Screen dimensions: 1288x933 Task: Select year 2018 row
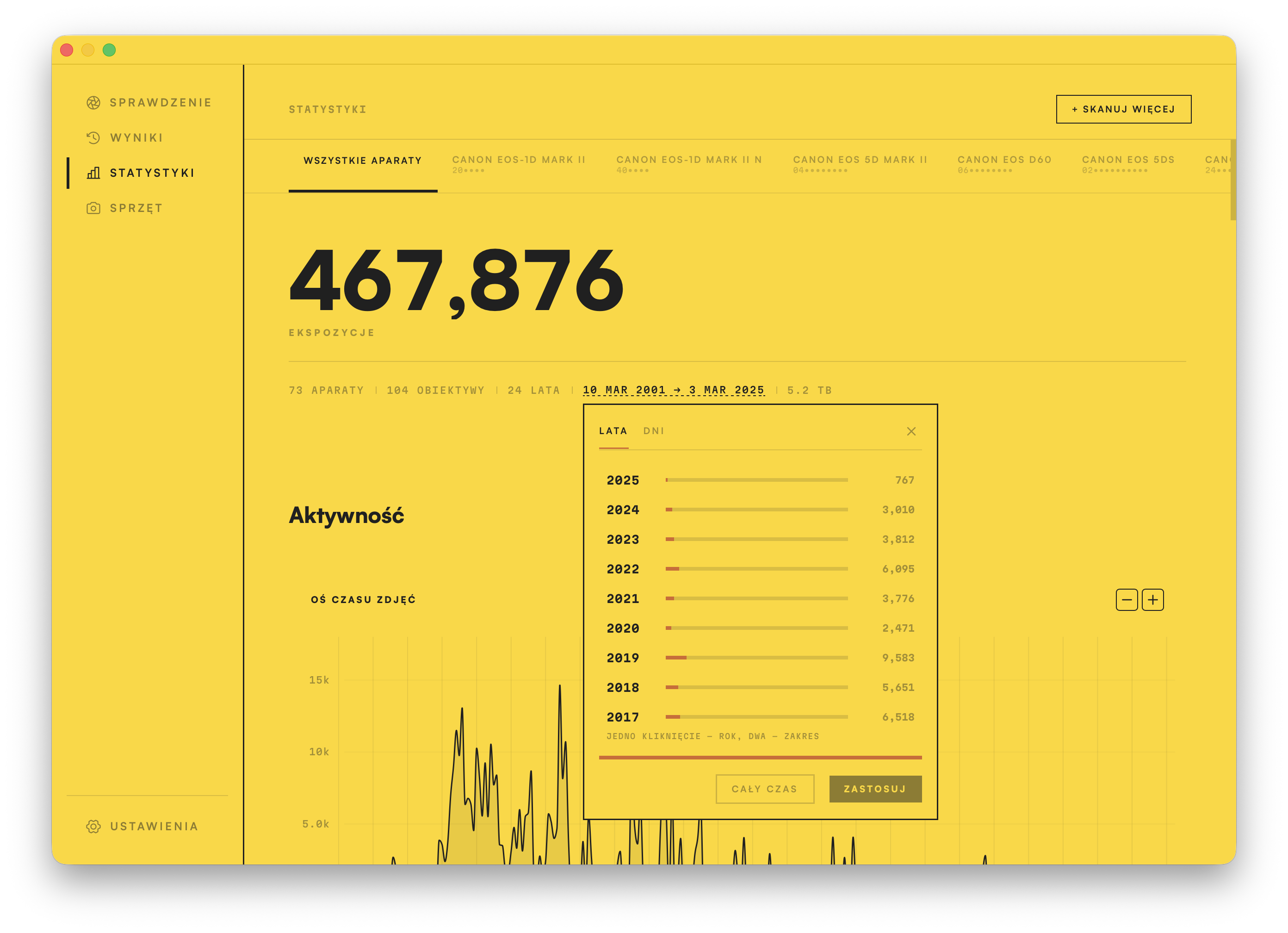coord(760,687)
